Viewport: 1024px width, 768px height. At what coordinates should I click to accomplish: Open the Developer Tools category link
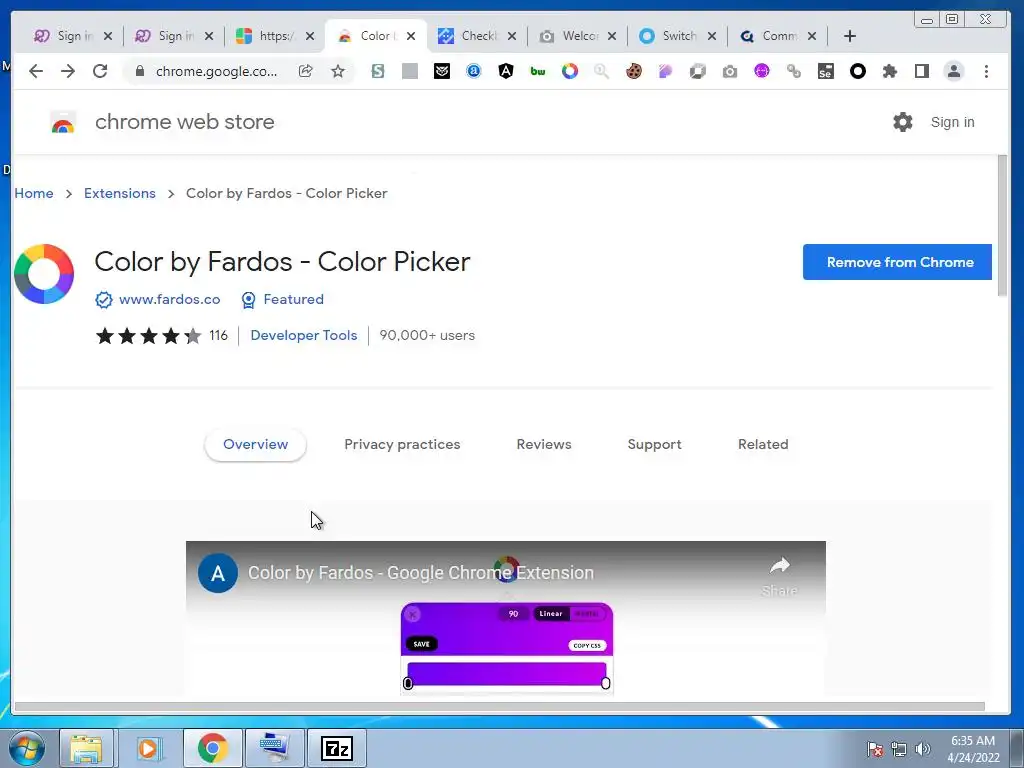point(304,336)
